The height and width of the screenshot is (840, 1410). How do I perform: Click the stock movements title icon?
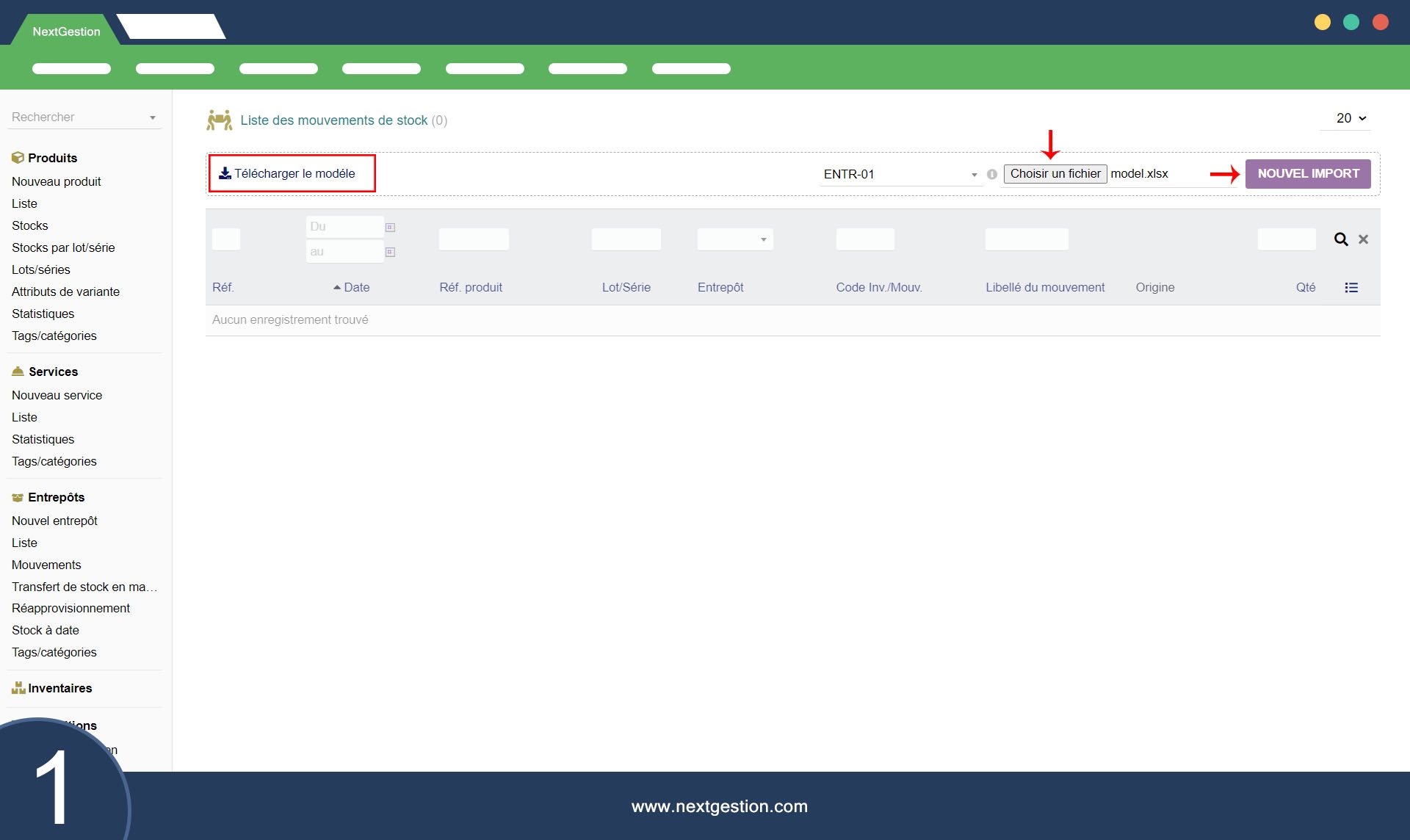(219, 120)
